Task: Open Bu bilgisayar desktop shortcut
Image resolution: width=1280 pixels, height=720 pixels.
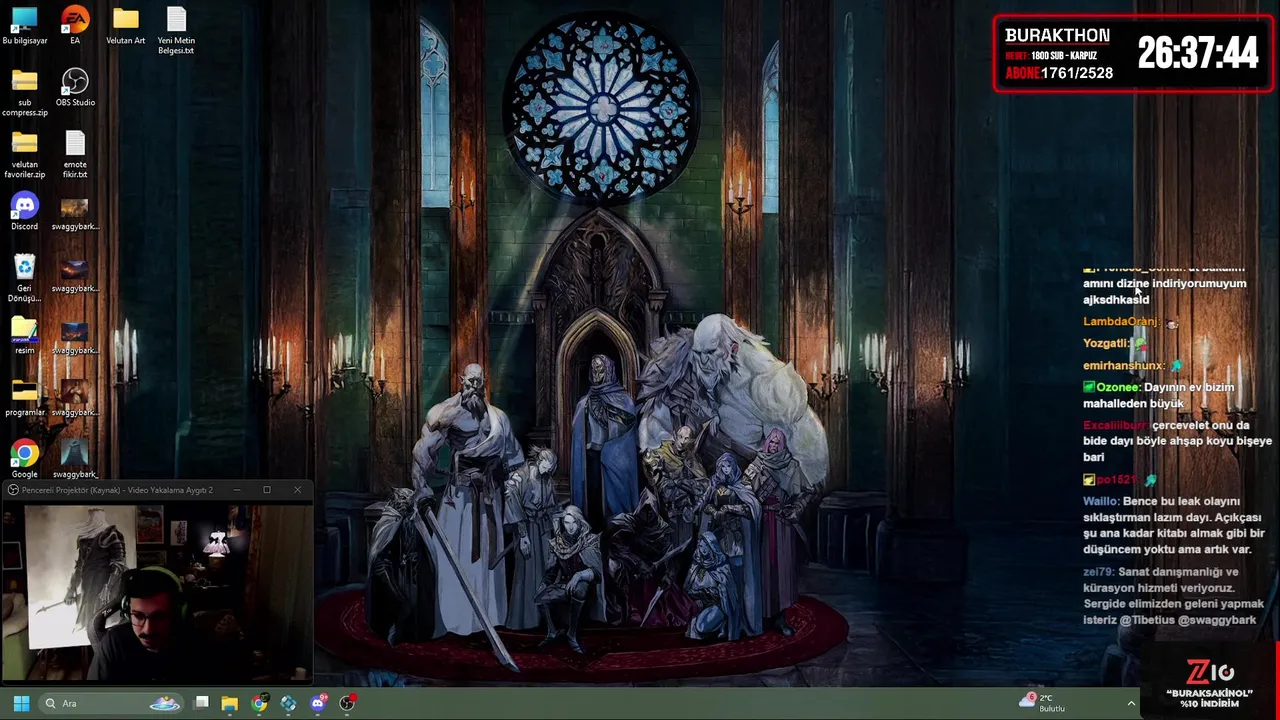Action: click(x=24, y=26)
